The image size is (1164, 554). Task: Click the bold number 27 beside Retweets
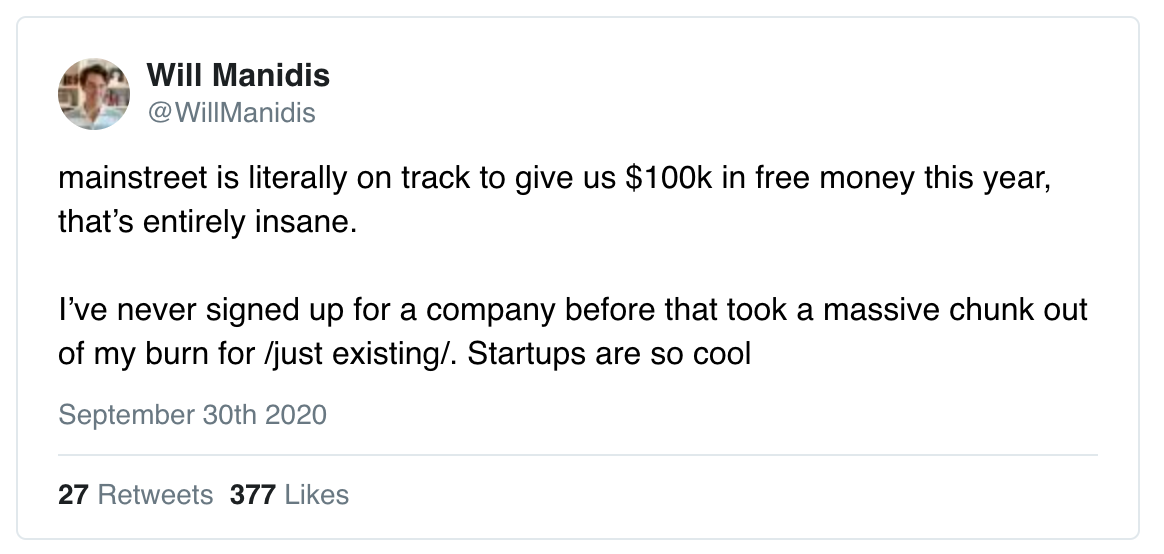point(73,495)
